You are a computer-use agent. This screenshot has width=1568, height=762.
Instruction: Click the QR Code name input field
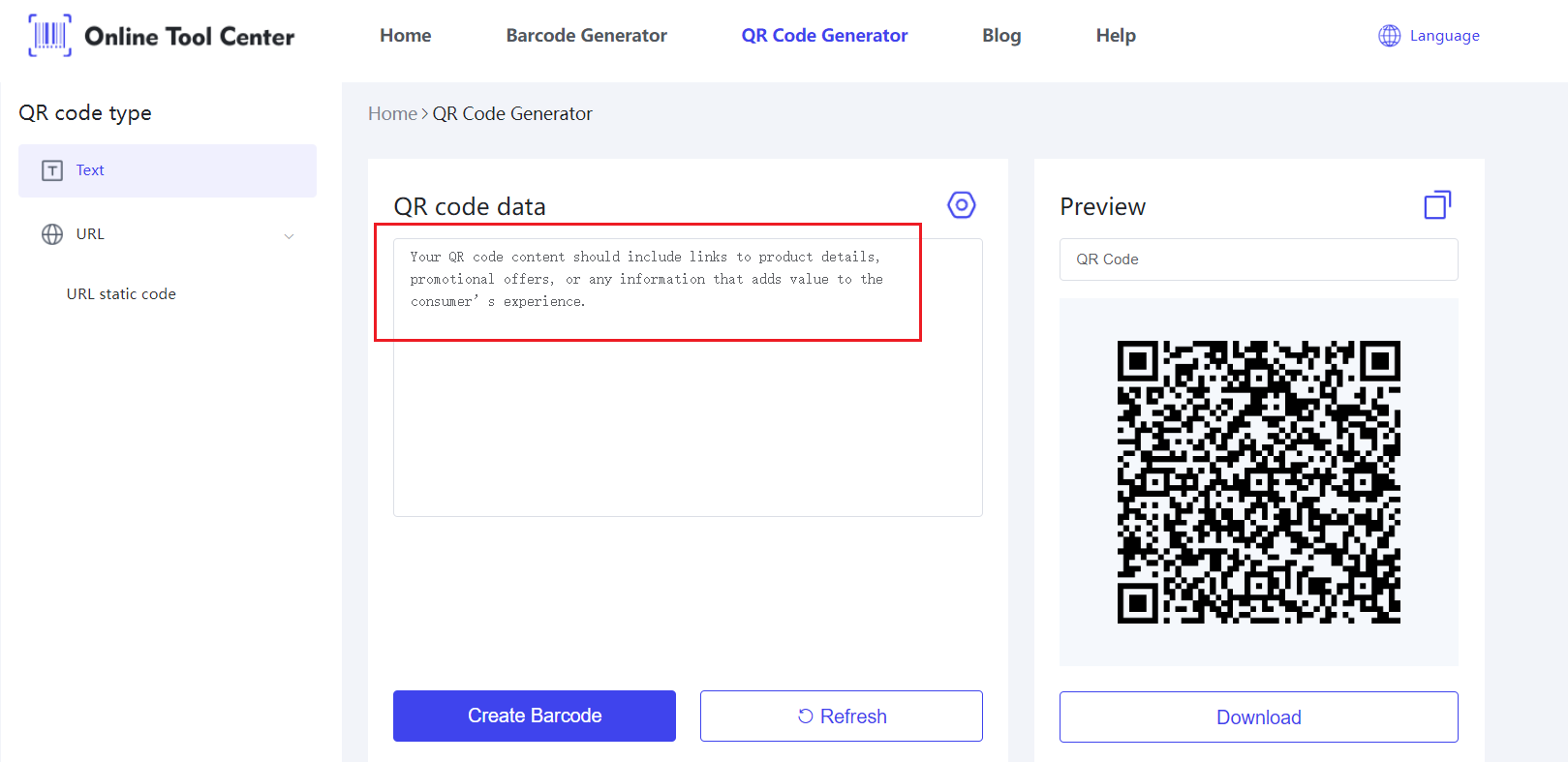[x=1258, y=259]
